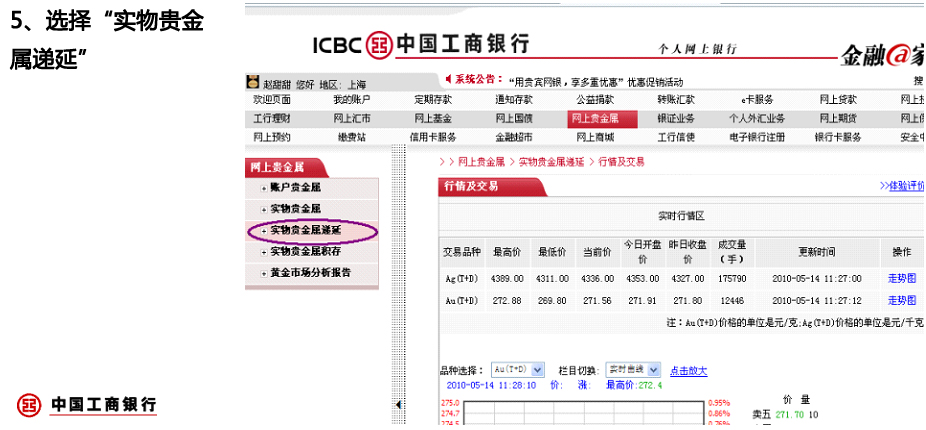Click Ag current price 4336.00
Screen dimensions: 926x430
[x=597, y=278]
